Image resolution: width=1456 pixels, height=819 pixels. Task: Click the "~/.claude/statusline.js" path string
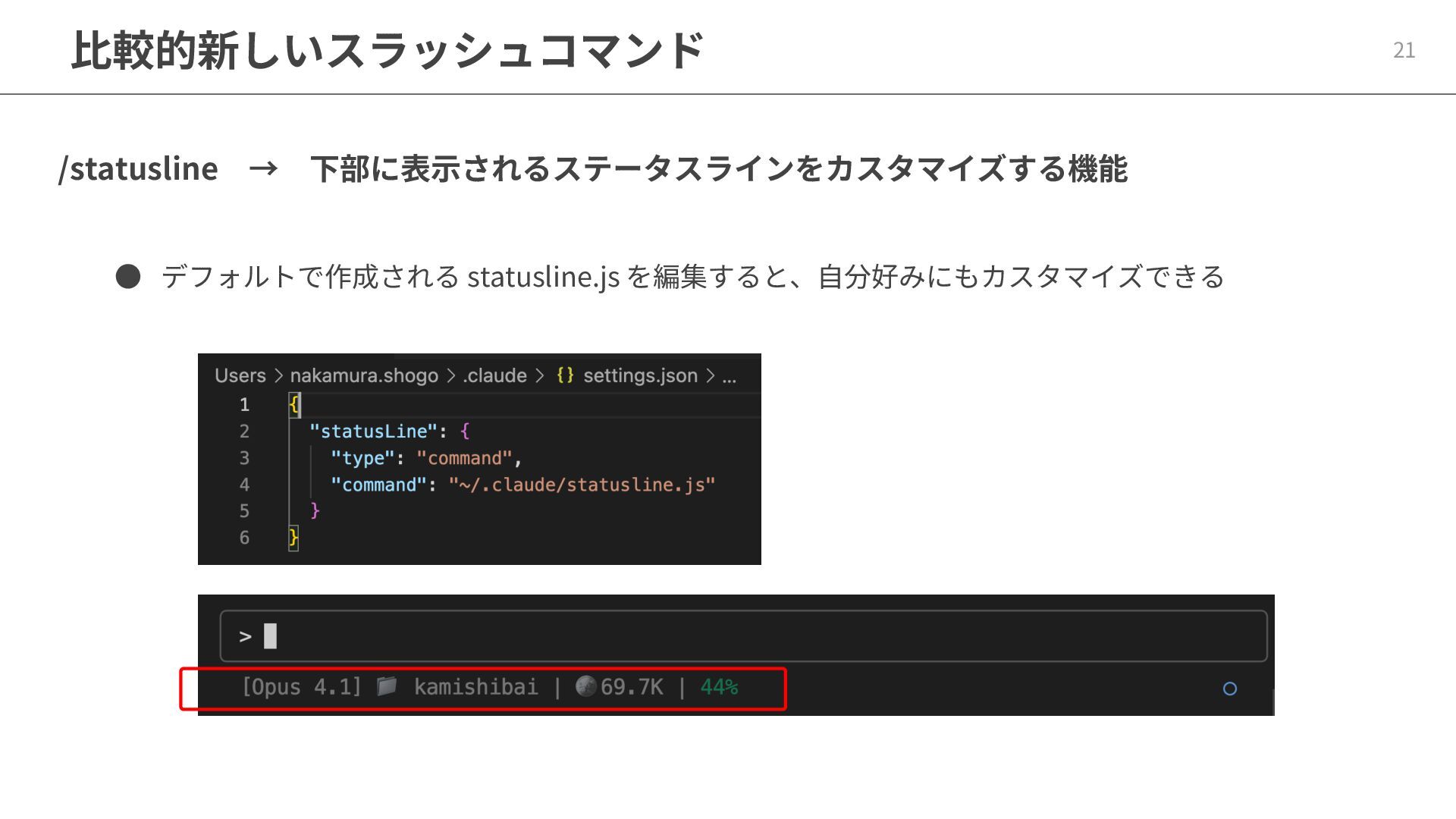582,485
